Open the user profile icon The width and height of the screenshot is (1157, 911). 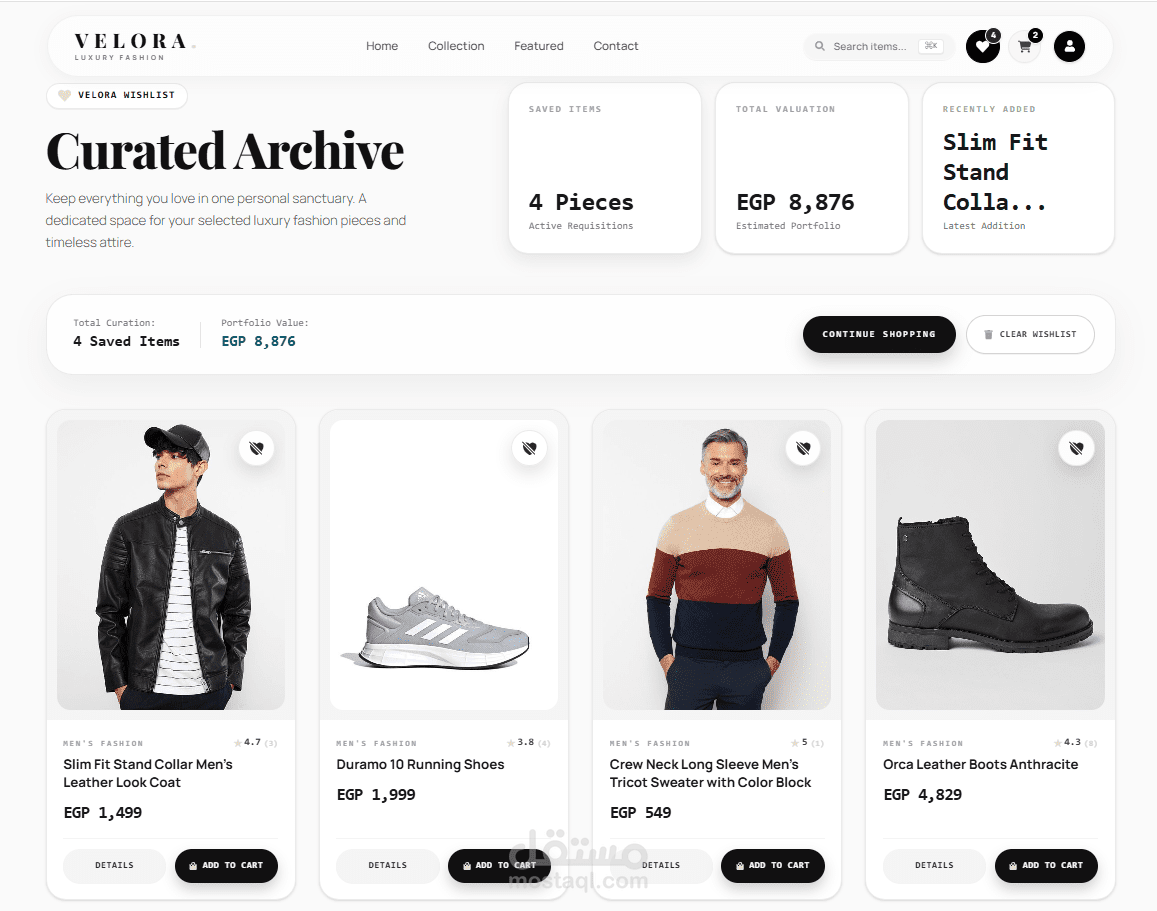1069,46
